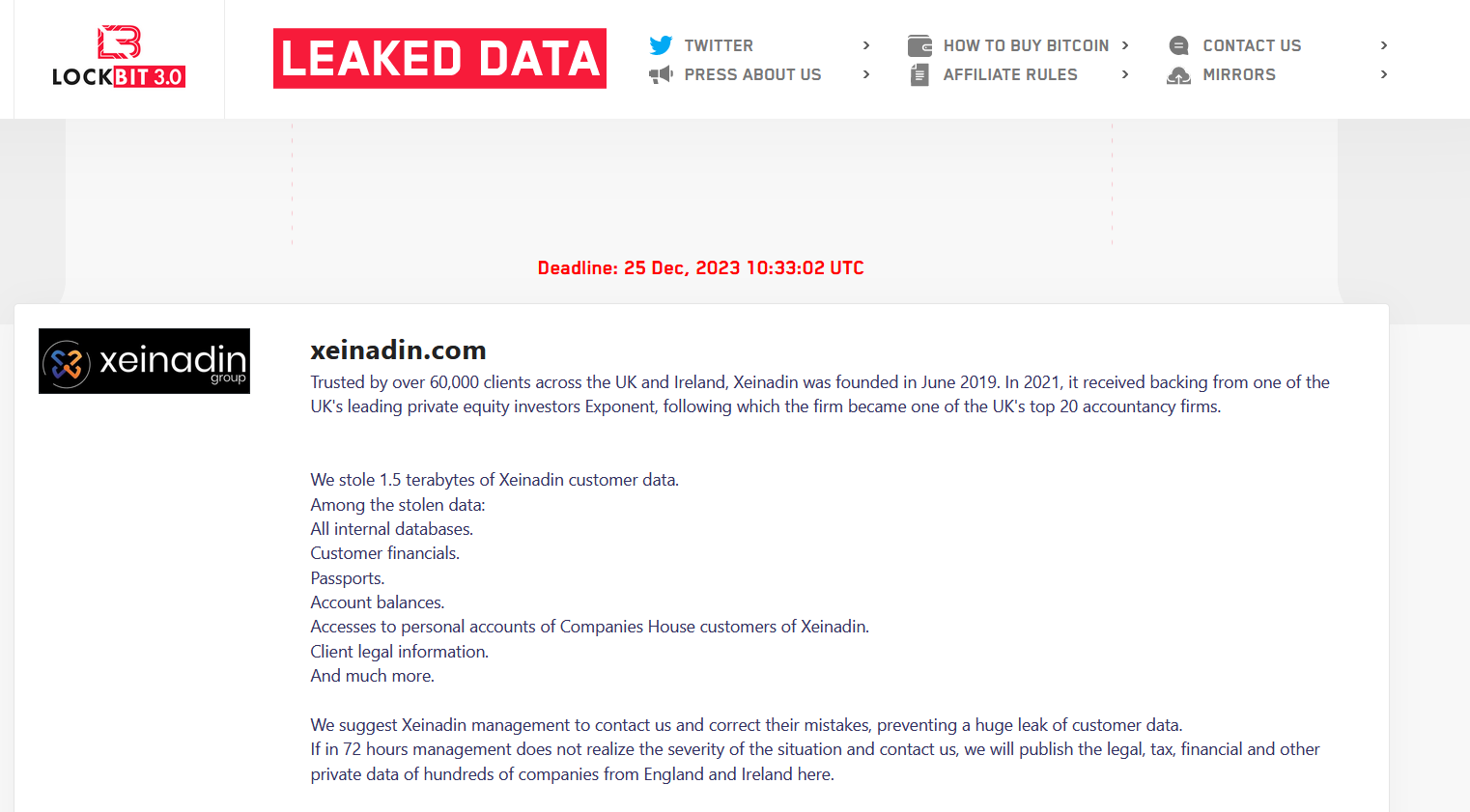The height and width of the screenshot is (812, 1470).
Task: Expand the chevron next to Press About Us
Action: pos(866,74)
